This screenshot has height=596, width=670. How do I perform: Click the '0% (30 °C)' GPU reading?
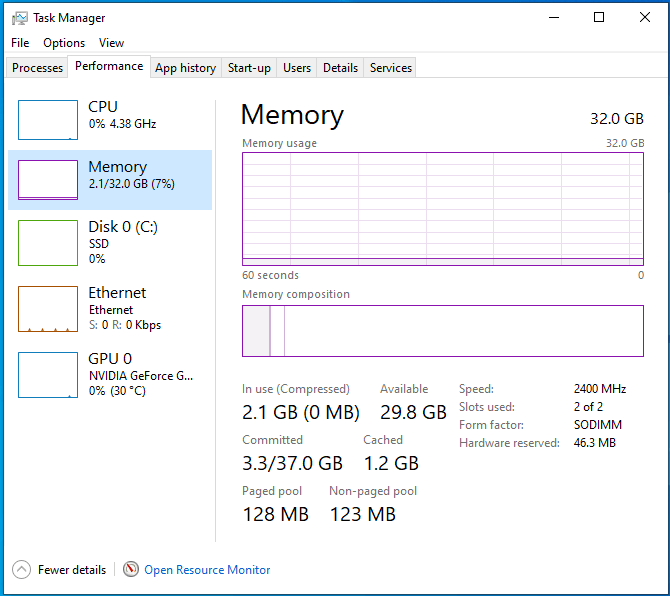pyautogui.click(x=117, y=391)
